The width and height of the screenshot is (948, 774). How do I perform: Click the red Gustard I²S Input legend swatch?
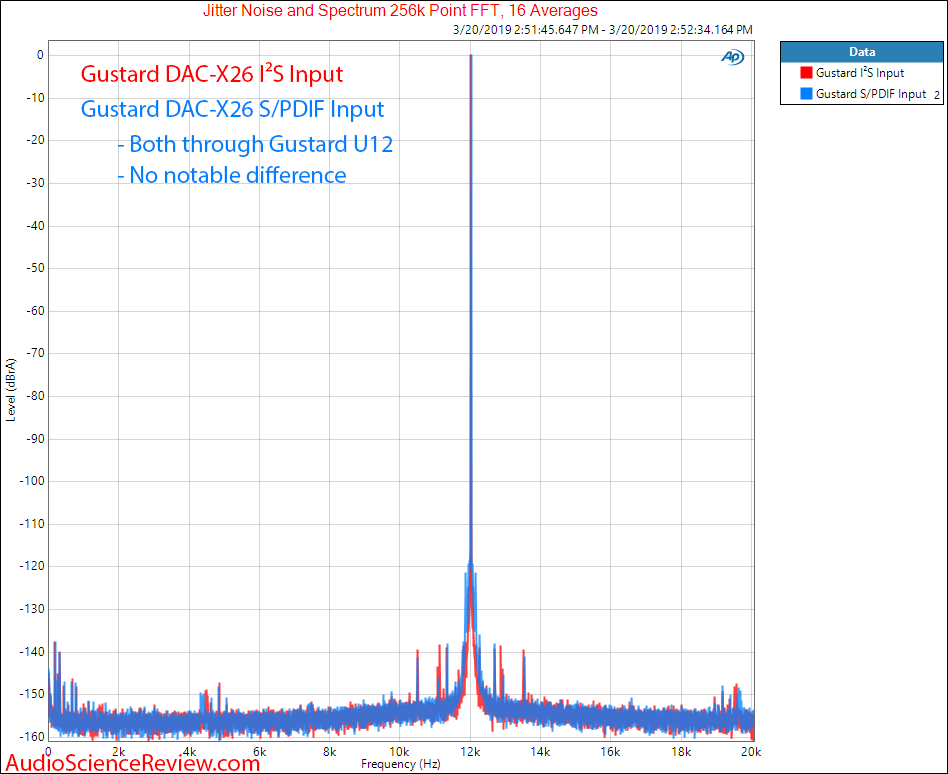[806, 73]
